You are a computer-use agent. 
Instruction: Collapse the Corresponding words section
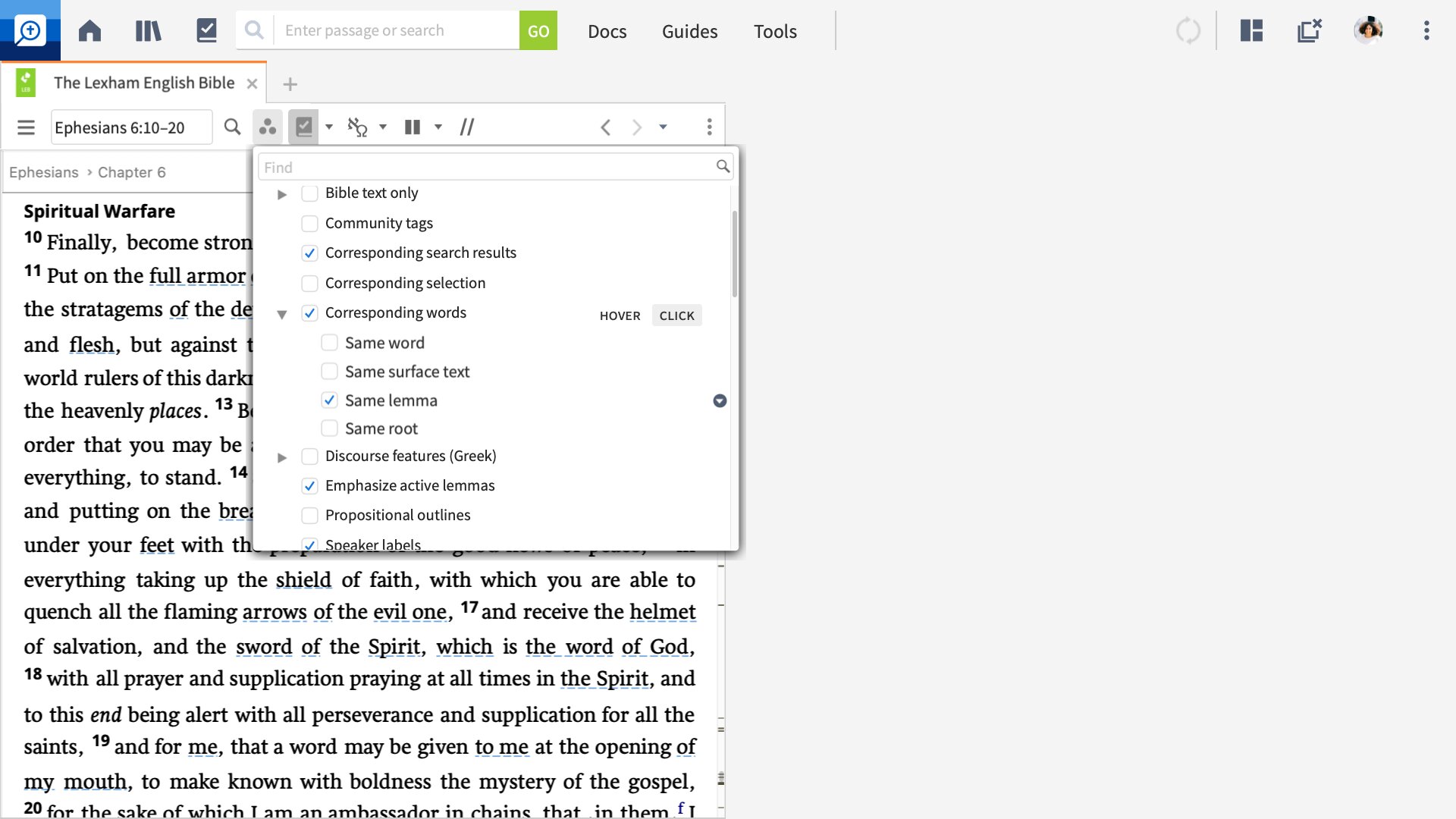point(281,313)
